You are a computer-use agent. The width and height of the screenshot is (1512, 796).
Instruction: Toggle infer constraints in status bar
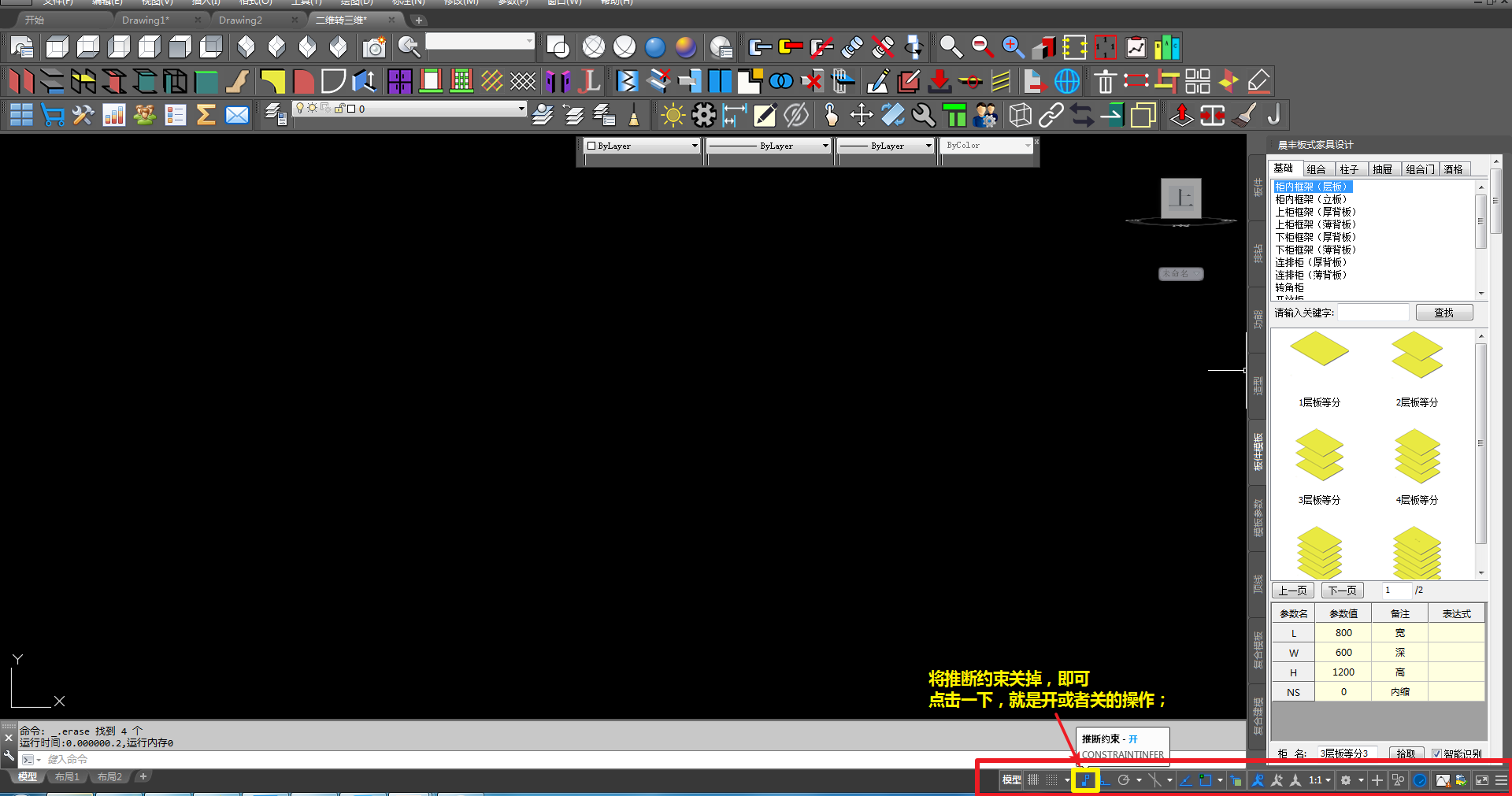[1085, 780]
